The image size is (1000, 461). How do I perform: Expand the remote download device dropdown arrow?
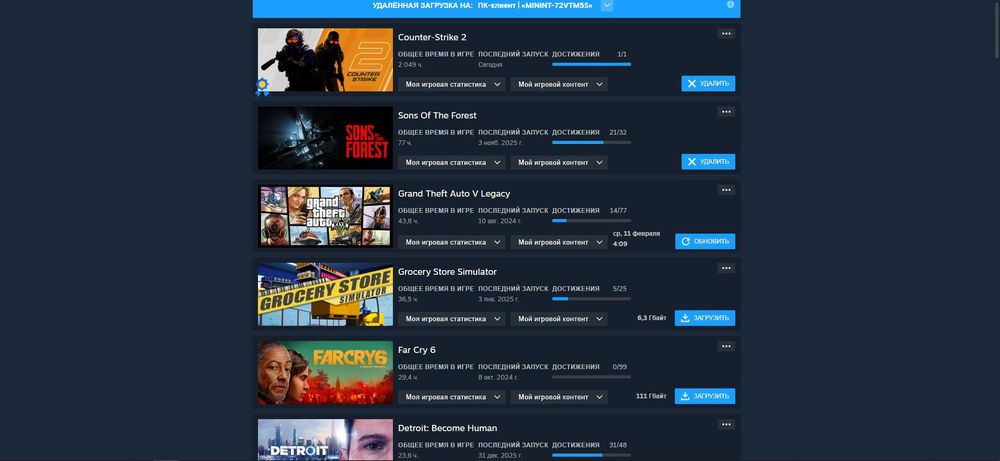[607, 5]
